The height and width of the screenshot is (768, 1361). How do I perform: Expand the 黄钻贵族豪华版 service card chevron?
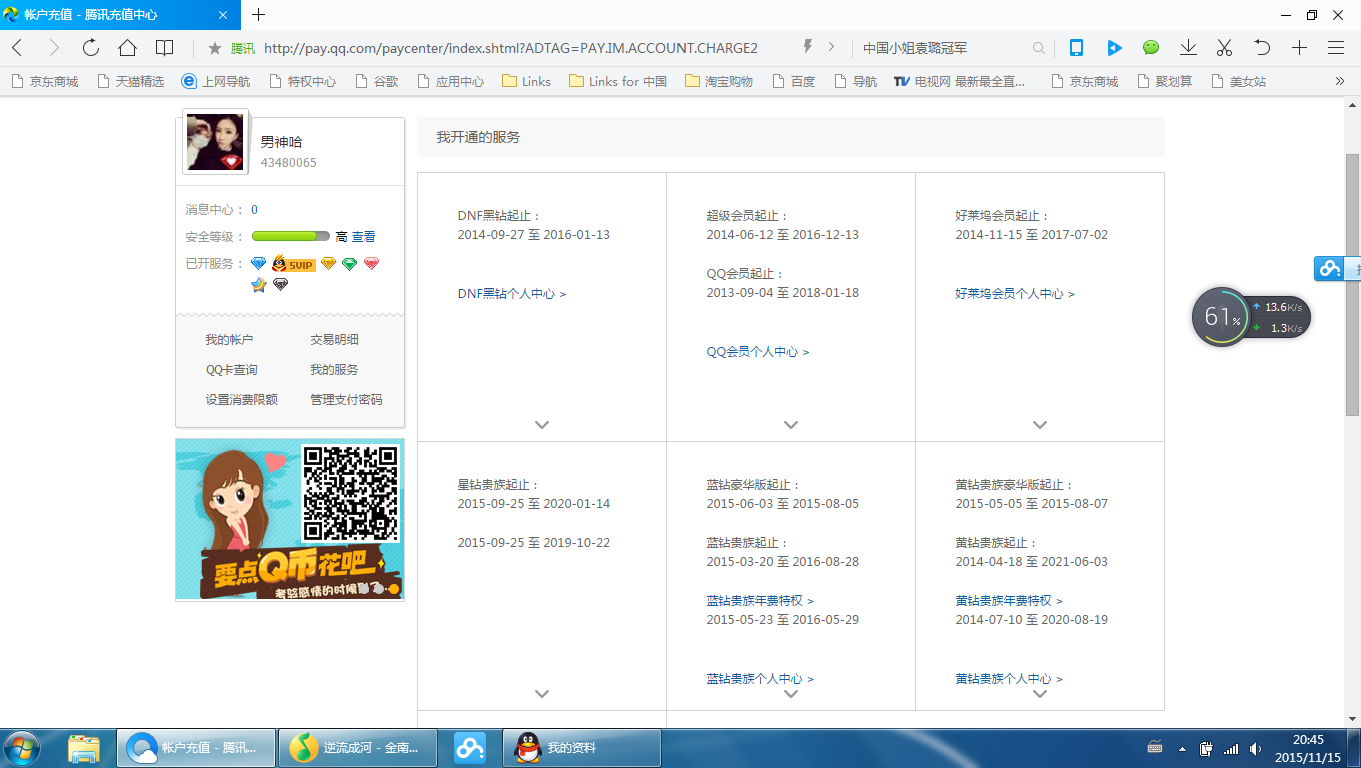[x=1040, y=694]
